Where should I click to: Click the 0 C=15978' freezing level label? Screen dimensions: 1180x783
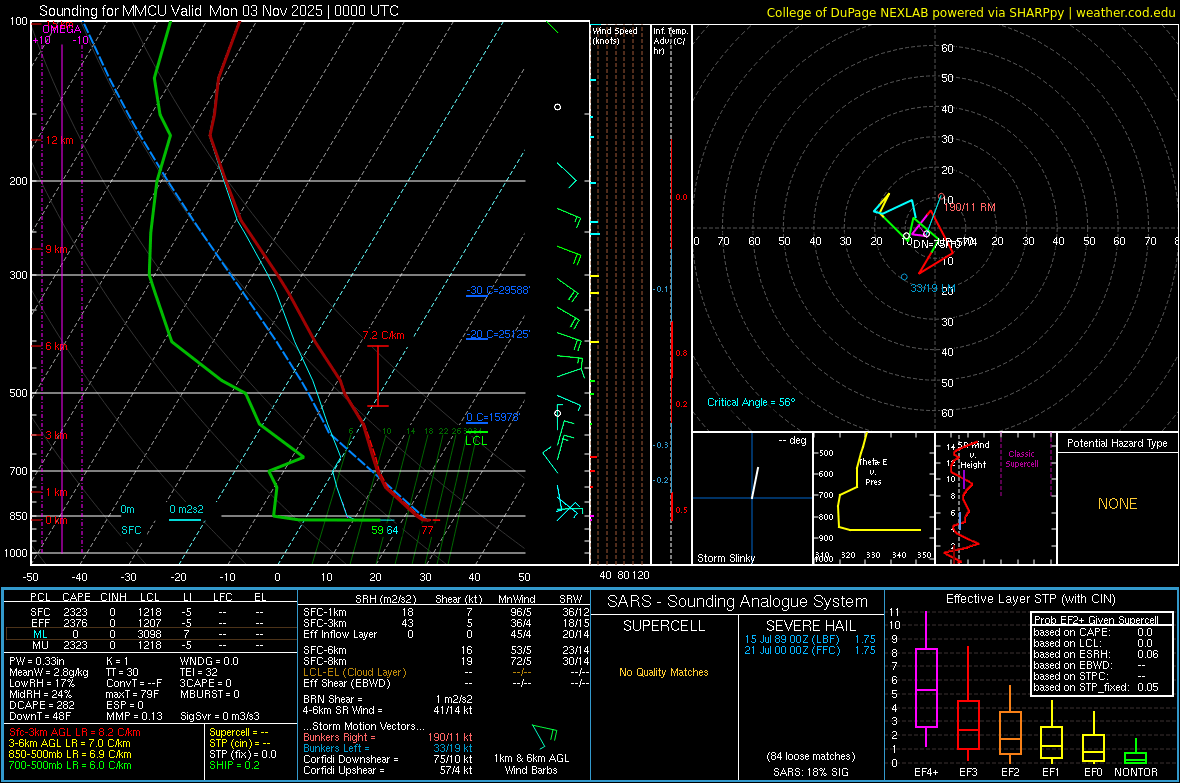[493, 417]
